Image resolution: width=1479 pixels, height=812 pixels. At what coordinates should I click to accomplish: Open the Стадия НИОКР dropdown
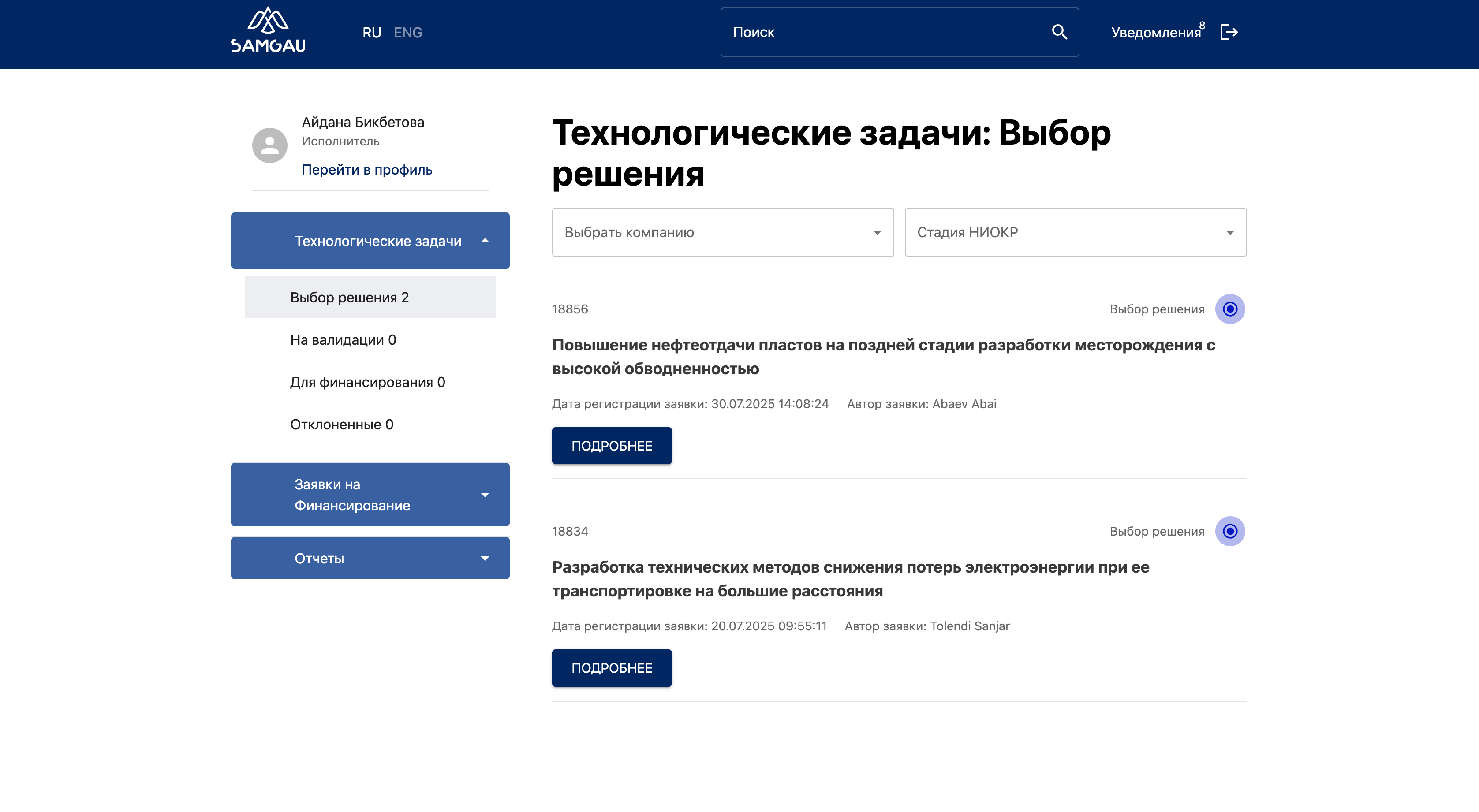[x=1075, y=232]
